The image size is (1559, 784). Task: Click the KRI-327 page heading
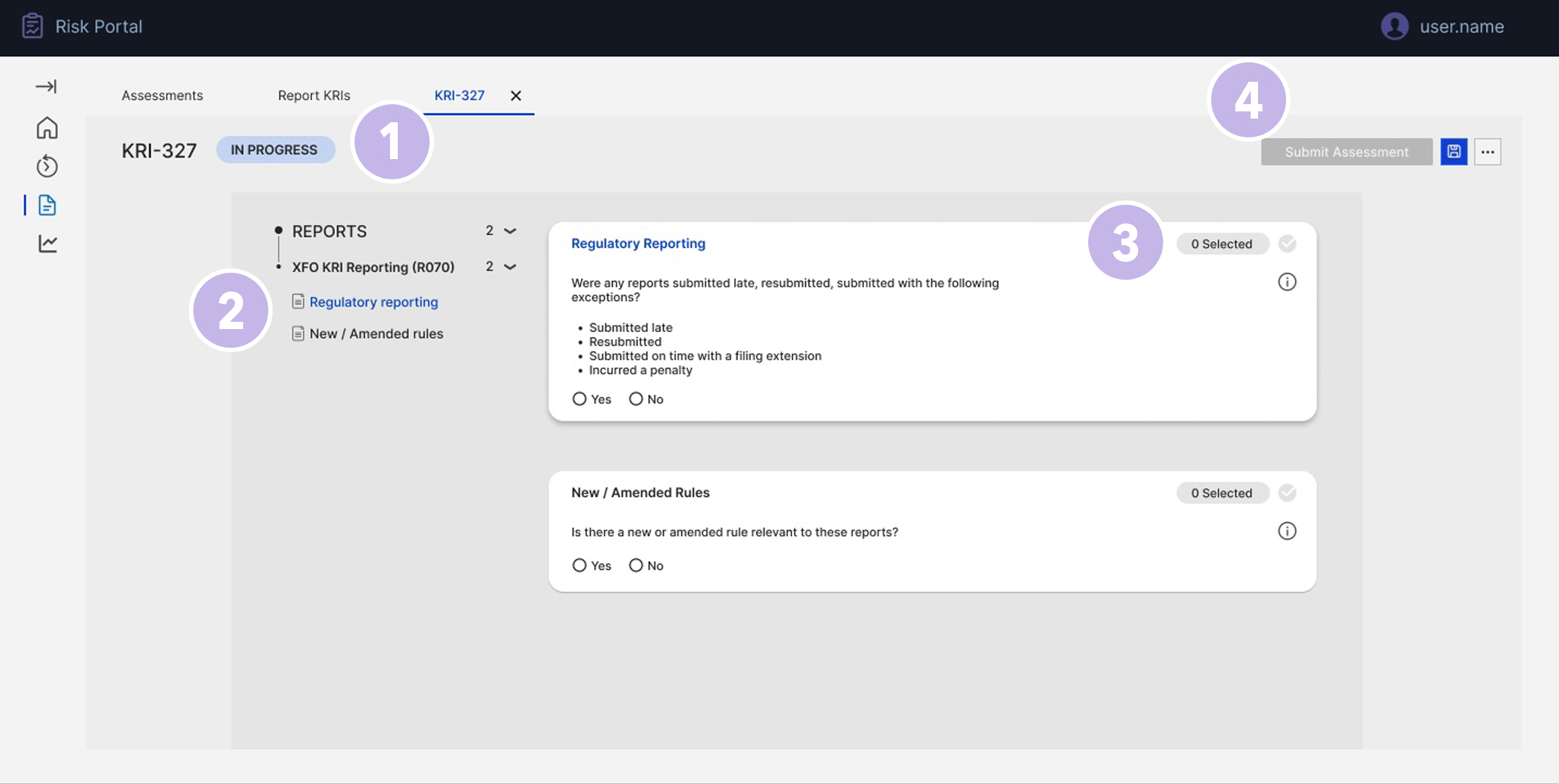click(x=159, y=150)
